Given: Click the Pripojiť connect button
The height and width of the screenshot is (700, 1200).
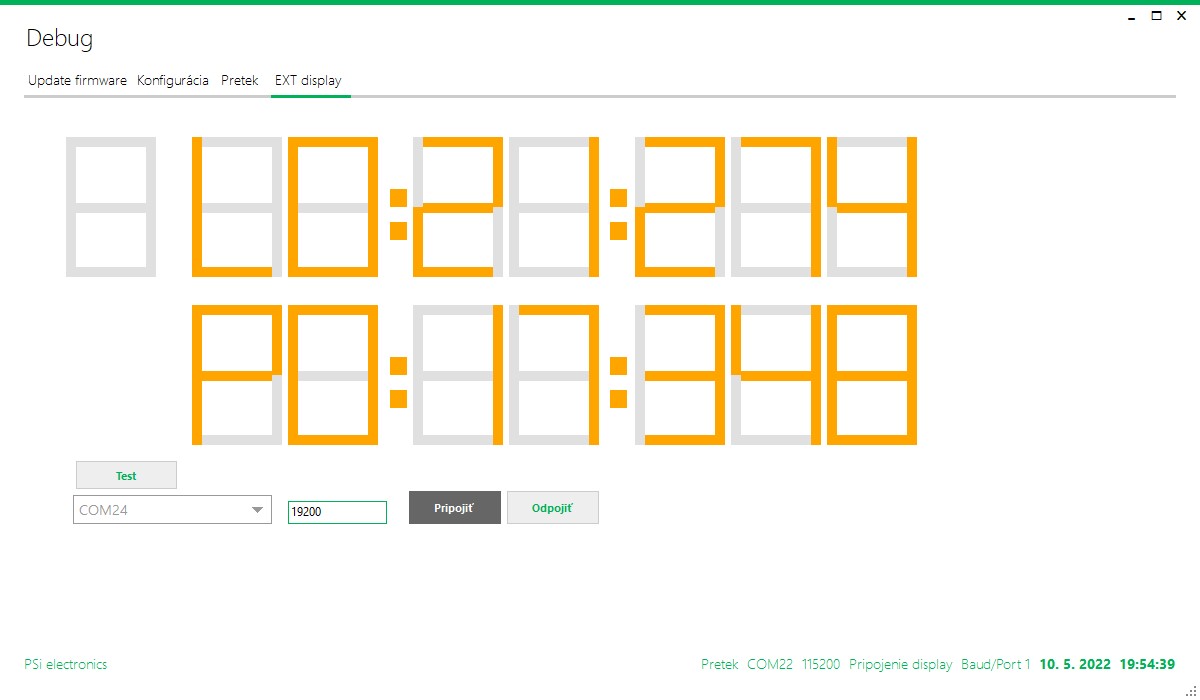Looking at the screenshot, I should 454,508.
